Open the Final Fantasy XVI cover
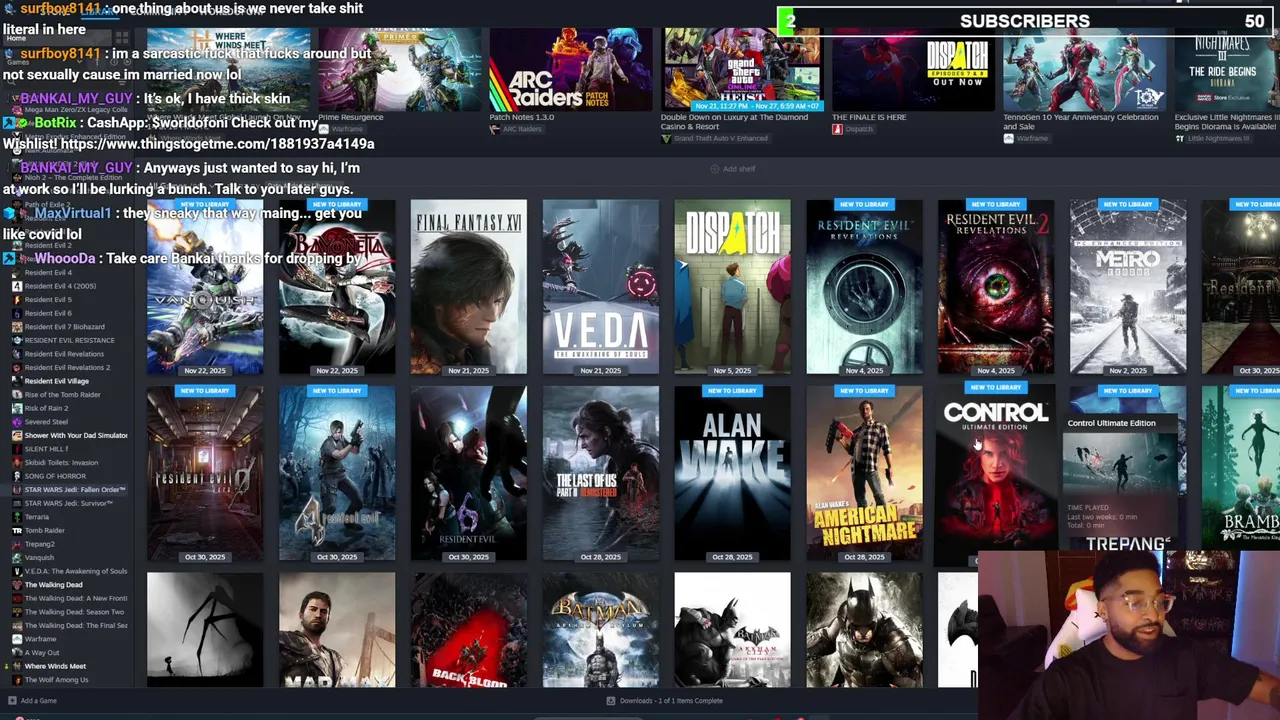1280x720 pixels. tap(469, 287)
